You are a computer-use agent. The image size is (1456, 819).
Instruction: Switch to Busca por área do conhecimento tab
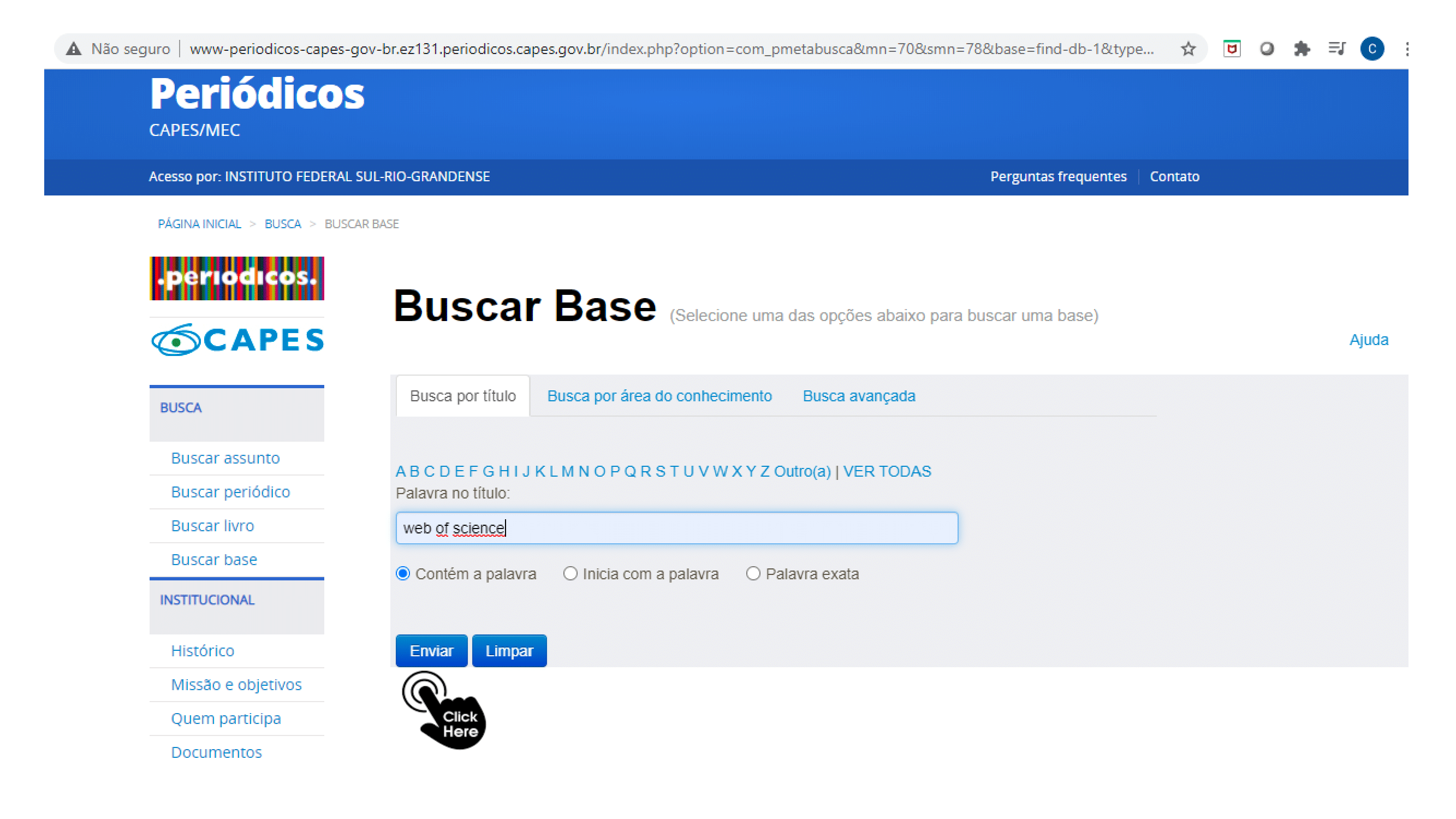pos(659,396)
